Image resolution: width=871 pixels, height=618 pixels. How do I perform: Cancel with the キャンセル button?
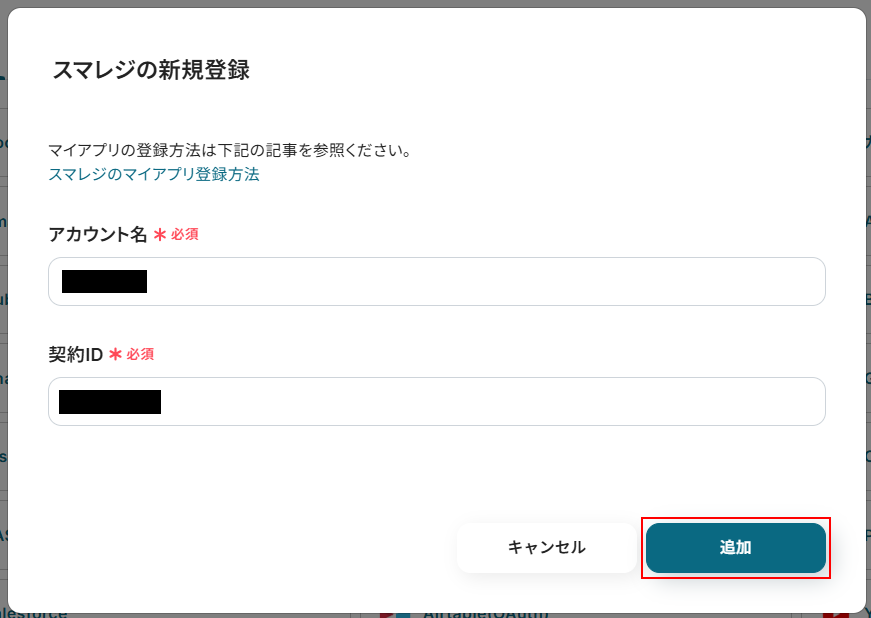point(547,547)
